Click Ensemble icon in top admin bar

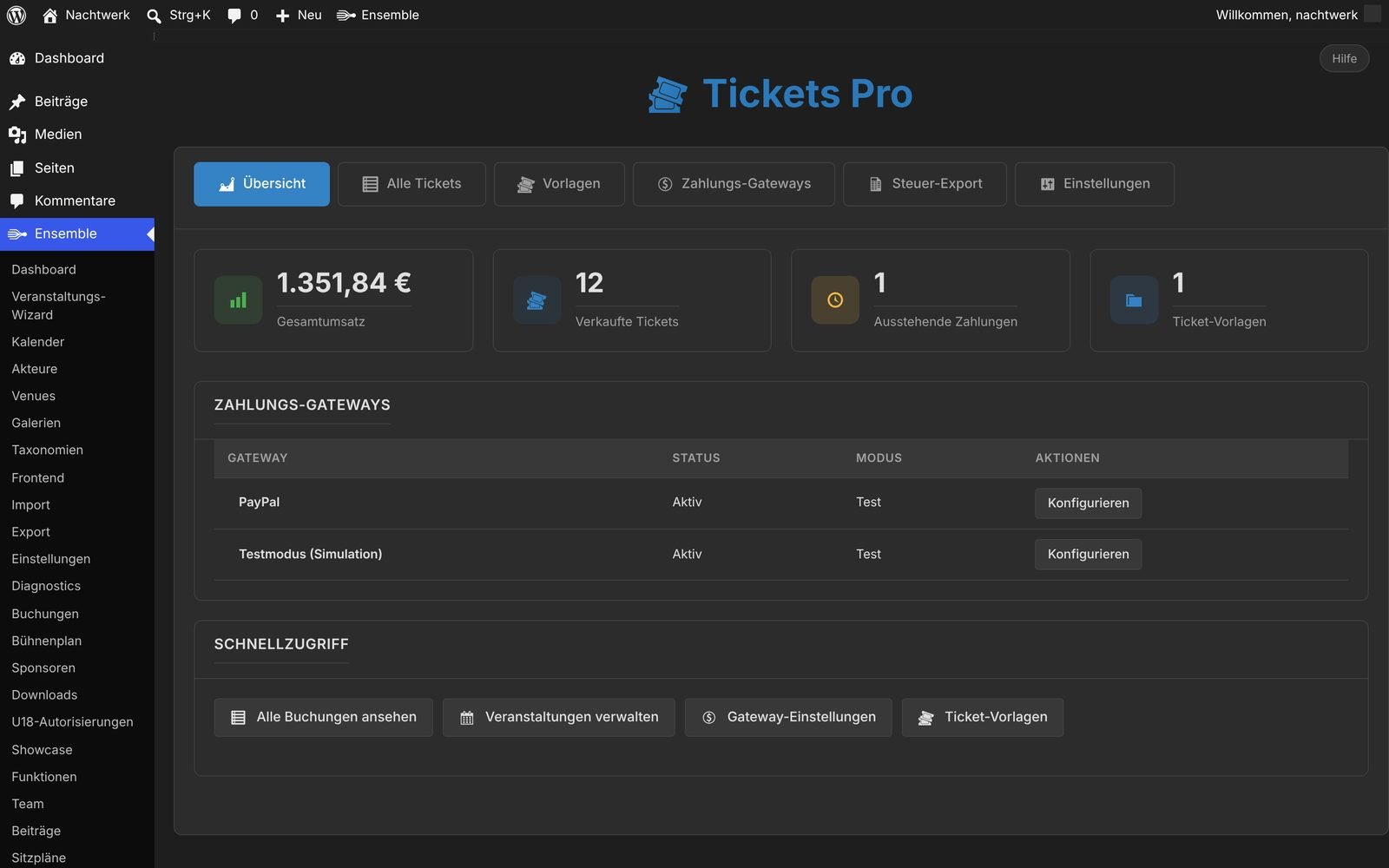pyautogui.click(x=346, y=15)
